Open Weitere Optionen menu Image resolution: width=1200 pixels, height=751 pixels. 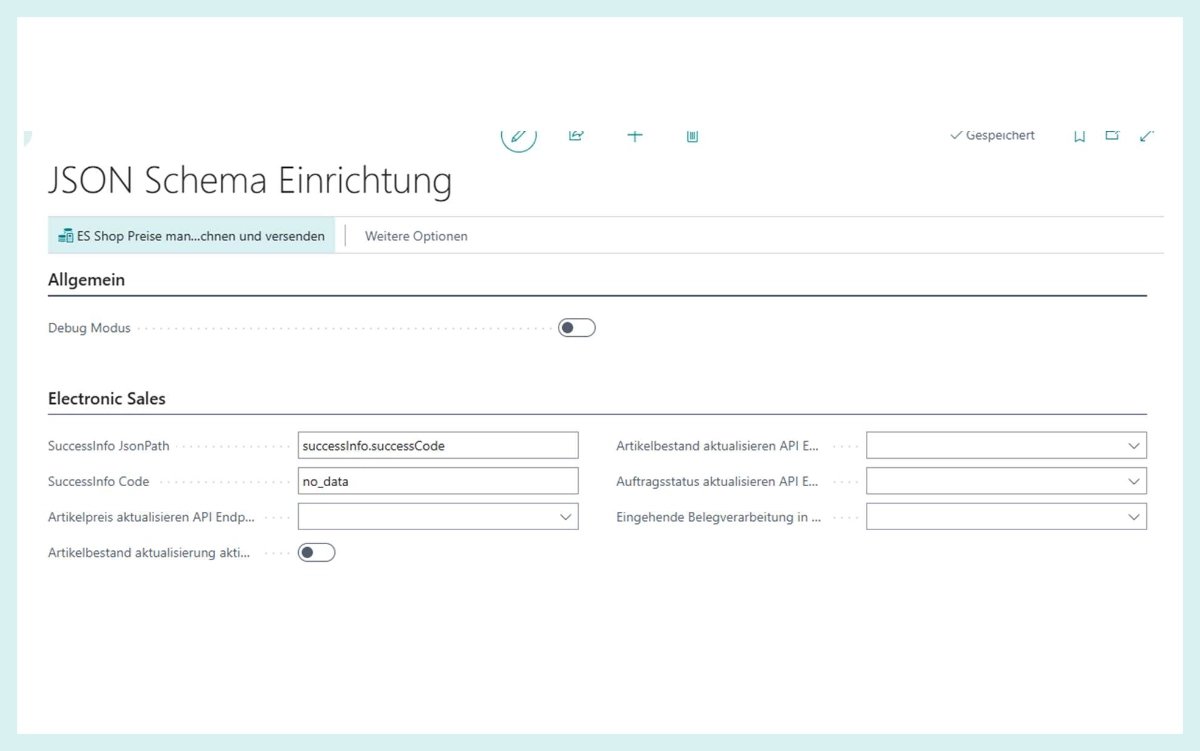[416, 236]
